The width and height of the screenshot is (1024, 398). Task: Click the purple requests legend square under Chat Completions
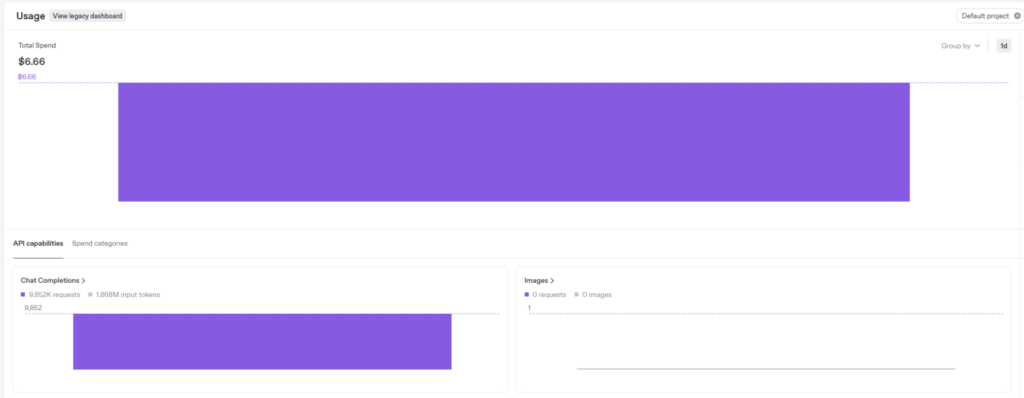(x=23, y=295)
